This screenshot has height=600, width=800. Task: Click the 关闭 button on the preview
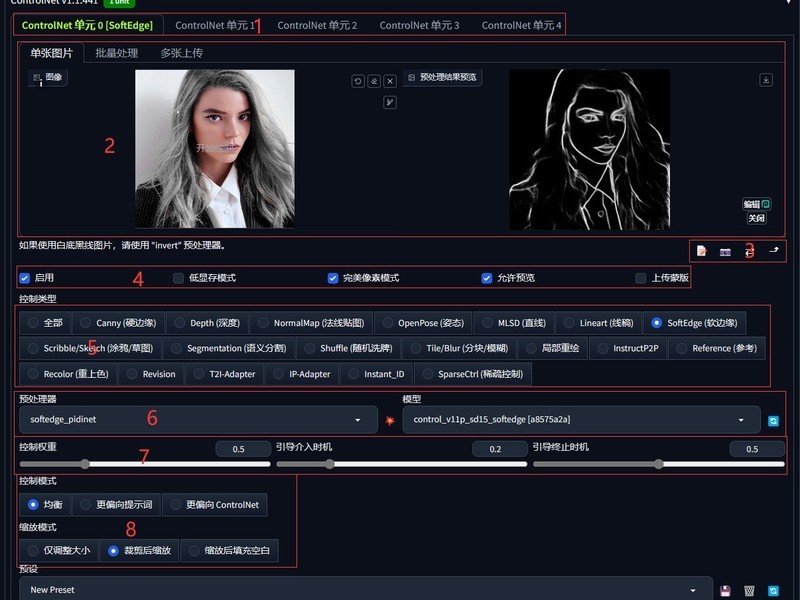point(757,218)
